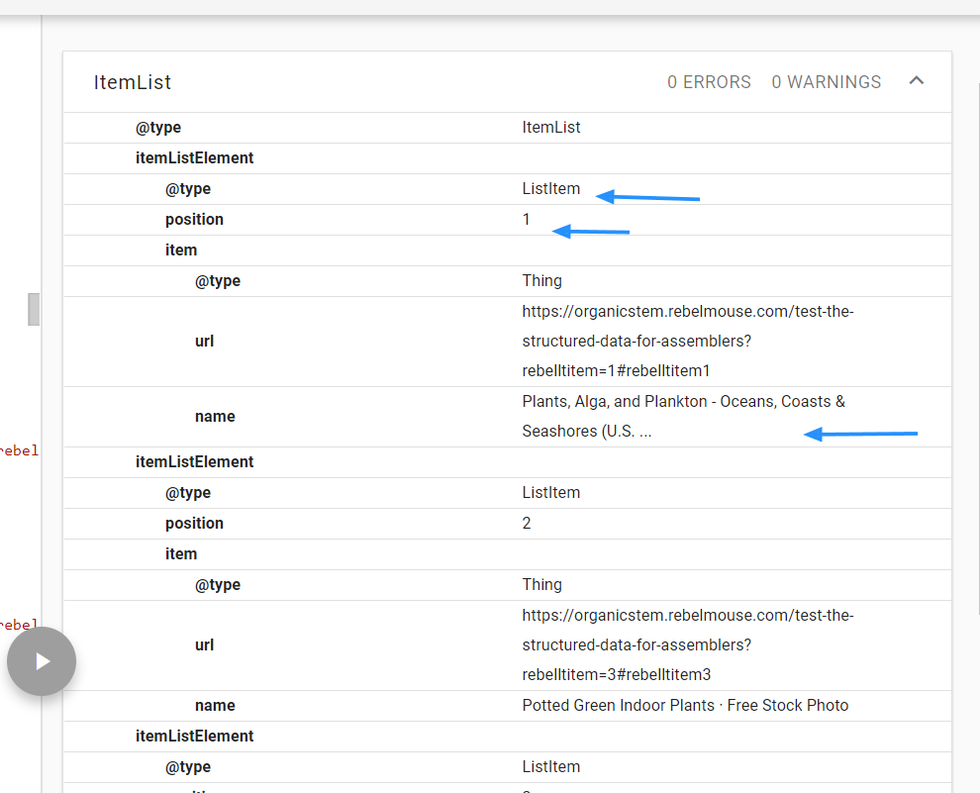
Task: Click the position value 2
Action: (x=526, y=524)
